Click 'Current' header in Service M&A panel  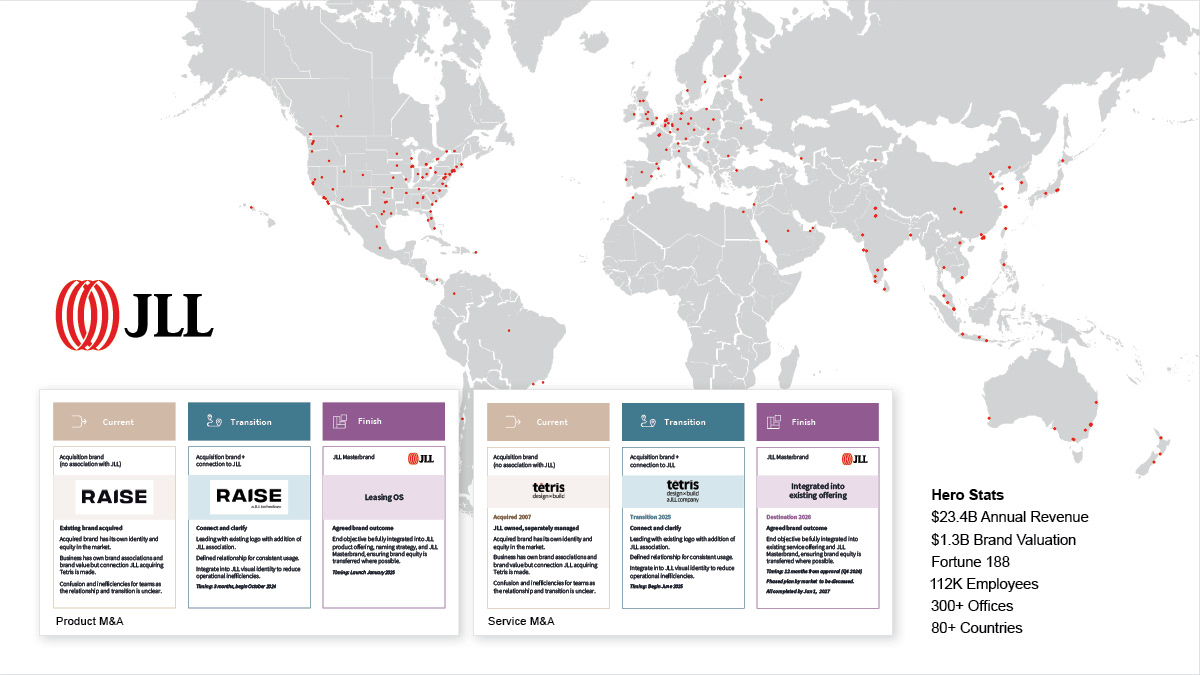click(548, 422)
